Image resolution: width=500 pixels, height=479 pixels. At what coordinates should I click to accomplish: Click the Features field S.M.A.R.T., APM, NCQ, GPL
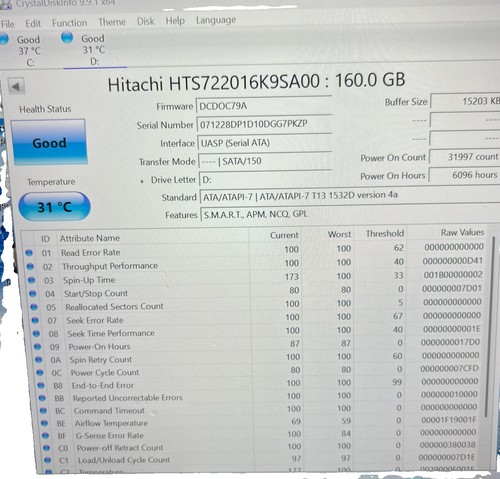pos(349,214)
